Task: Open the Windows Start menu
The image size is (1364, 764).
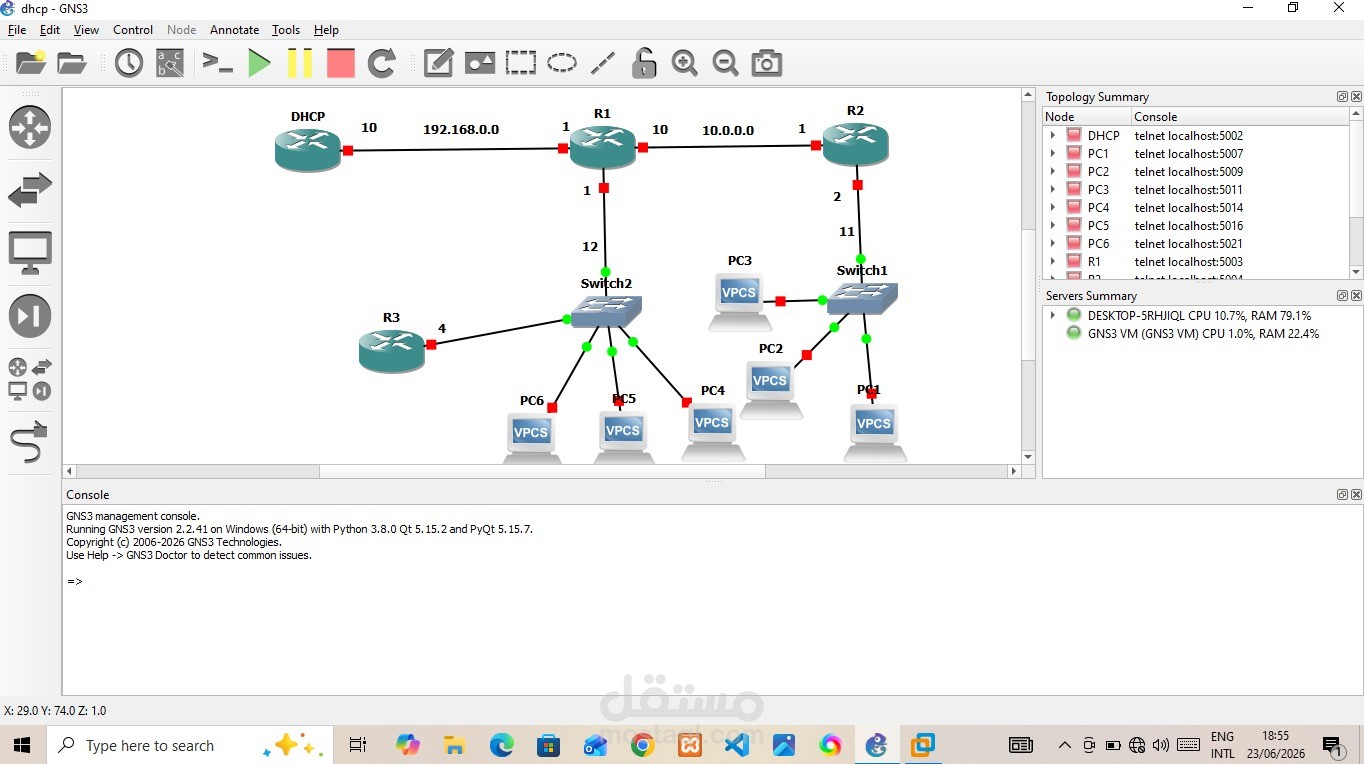Action: click(22, 745)
